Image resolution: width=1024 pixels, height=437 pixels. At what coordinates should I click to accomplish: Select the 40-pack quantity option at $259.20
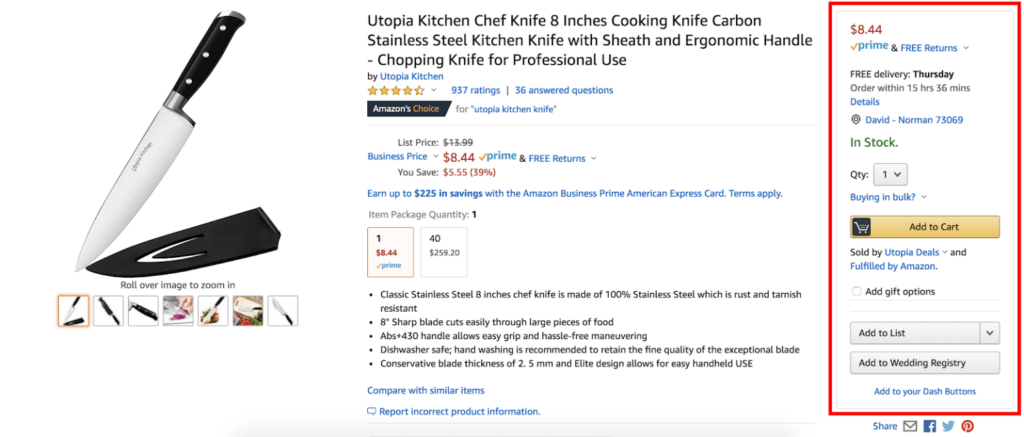444,252
